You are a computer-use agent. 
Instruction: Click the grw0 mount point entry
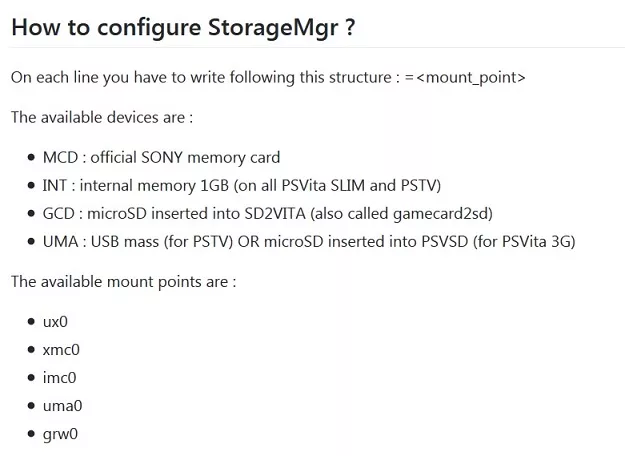point(60,433)
